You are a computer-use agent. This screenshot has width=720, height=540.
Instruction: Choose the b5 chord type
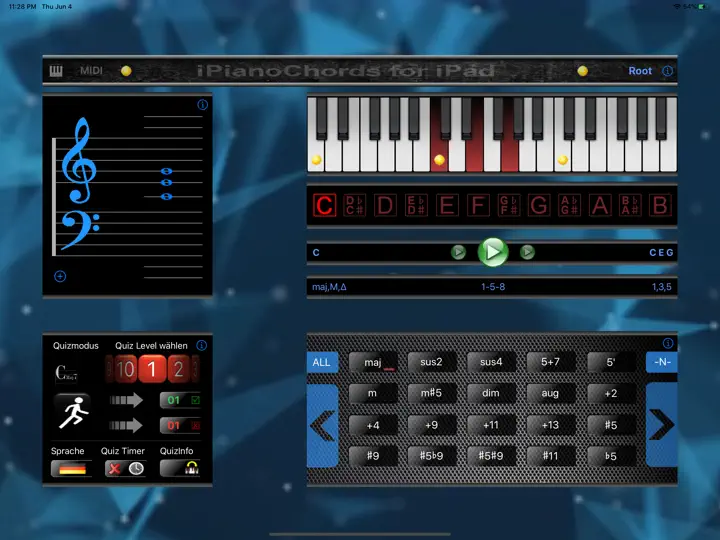(611, 456)
